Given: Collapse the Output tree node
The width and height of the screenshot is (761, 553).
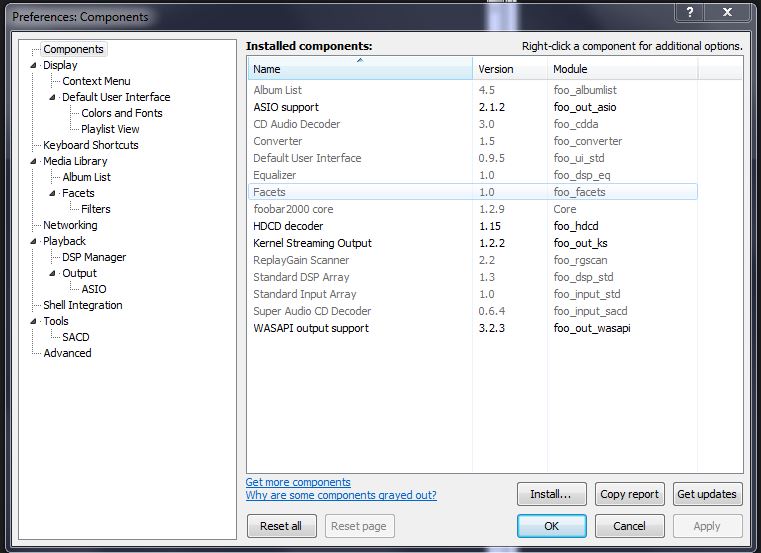Looking at the screenshot, I should point(52,273).
